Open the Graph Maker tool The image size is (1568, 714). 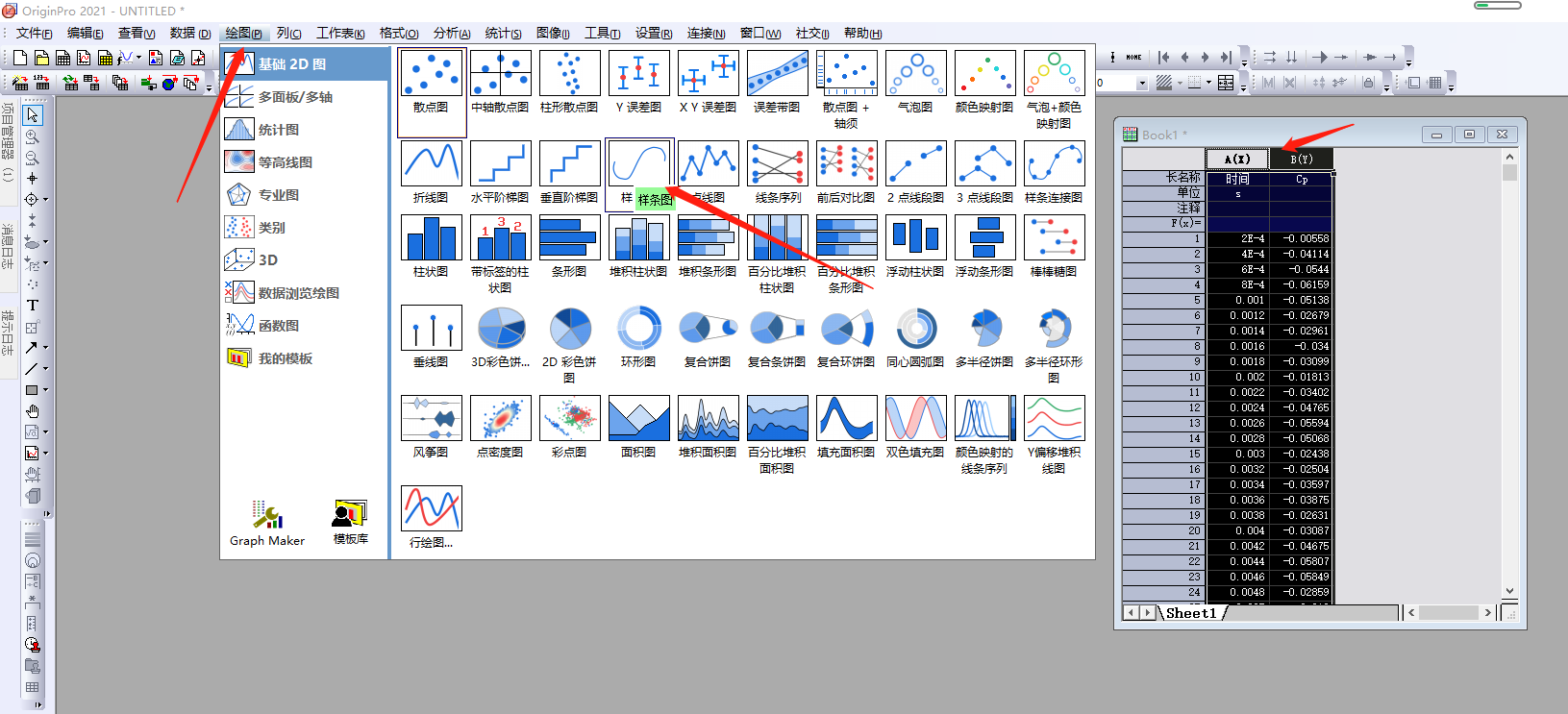(x=266, y=524)
